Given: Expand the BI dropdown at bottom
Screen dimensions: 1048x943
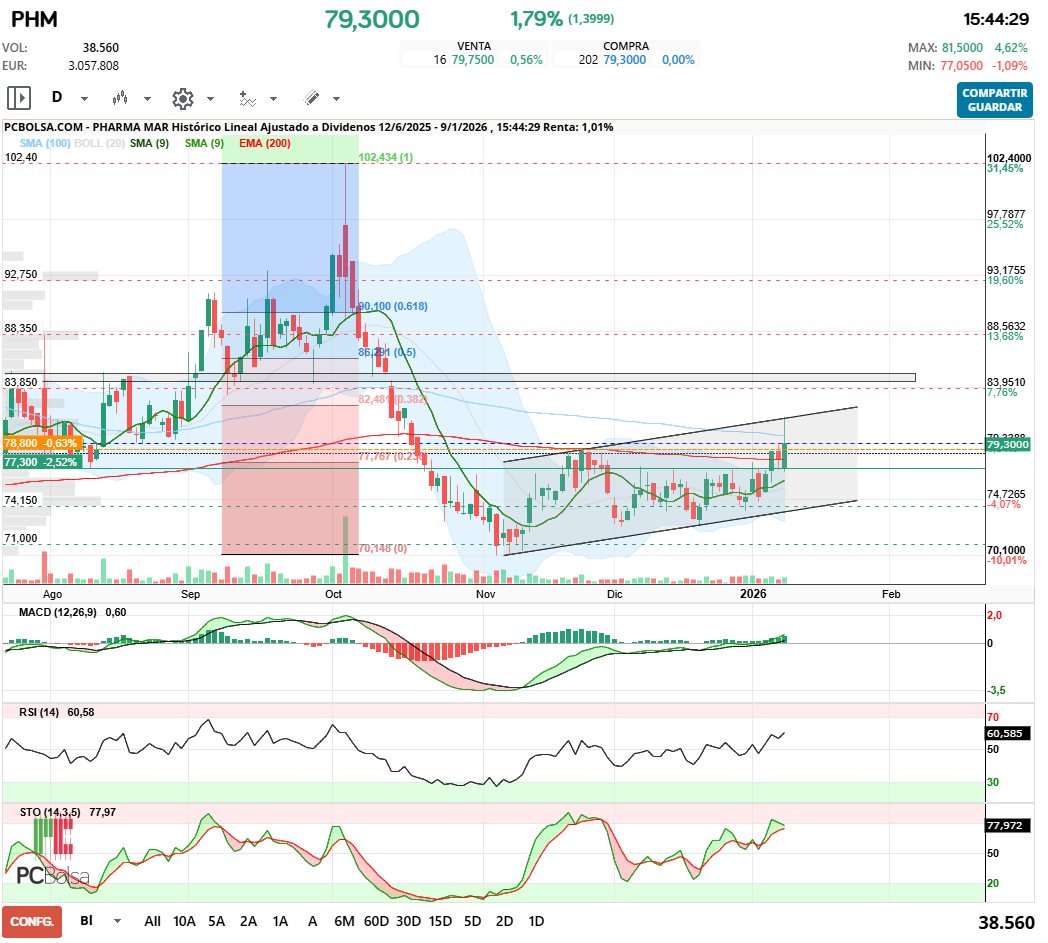Looking at the screenshot, I should [x=118, y=921].
